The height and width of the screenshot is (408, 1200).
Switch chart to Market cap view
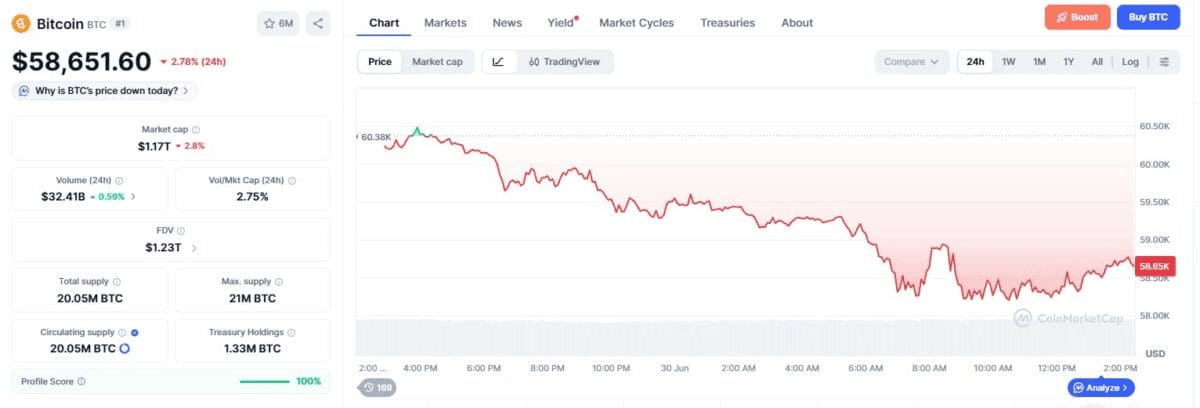[x=437, y=62]
